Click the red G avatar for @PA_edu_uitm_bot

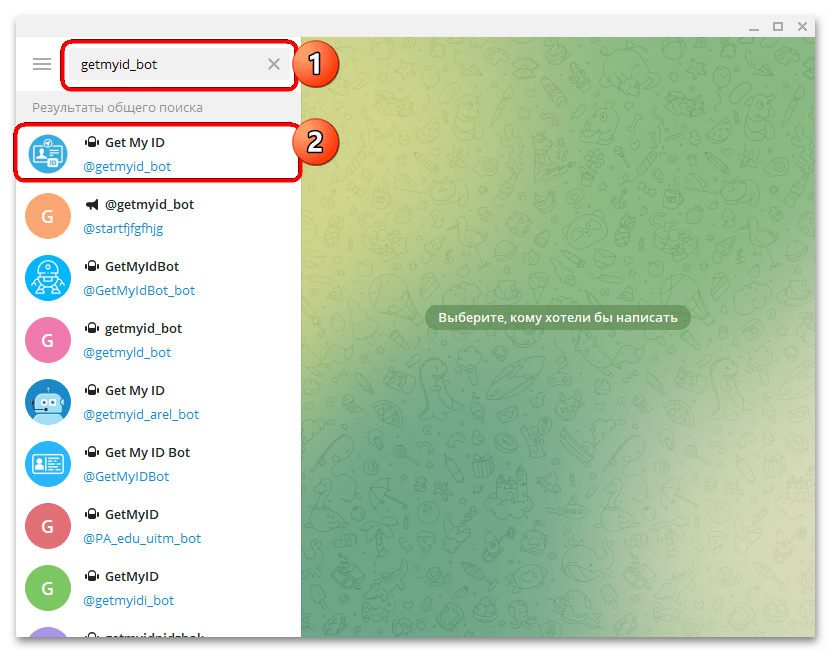(48, 526)
